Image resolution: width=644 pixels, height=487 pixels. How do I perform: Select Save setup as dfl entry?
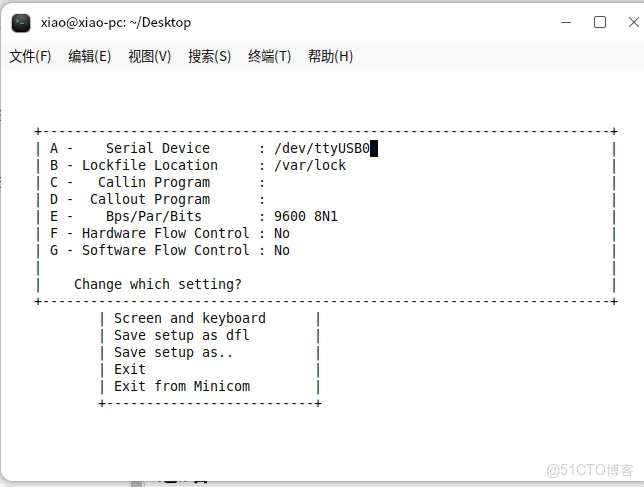coord(182,336)
